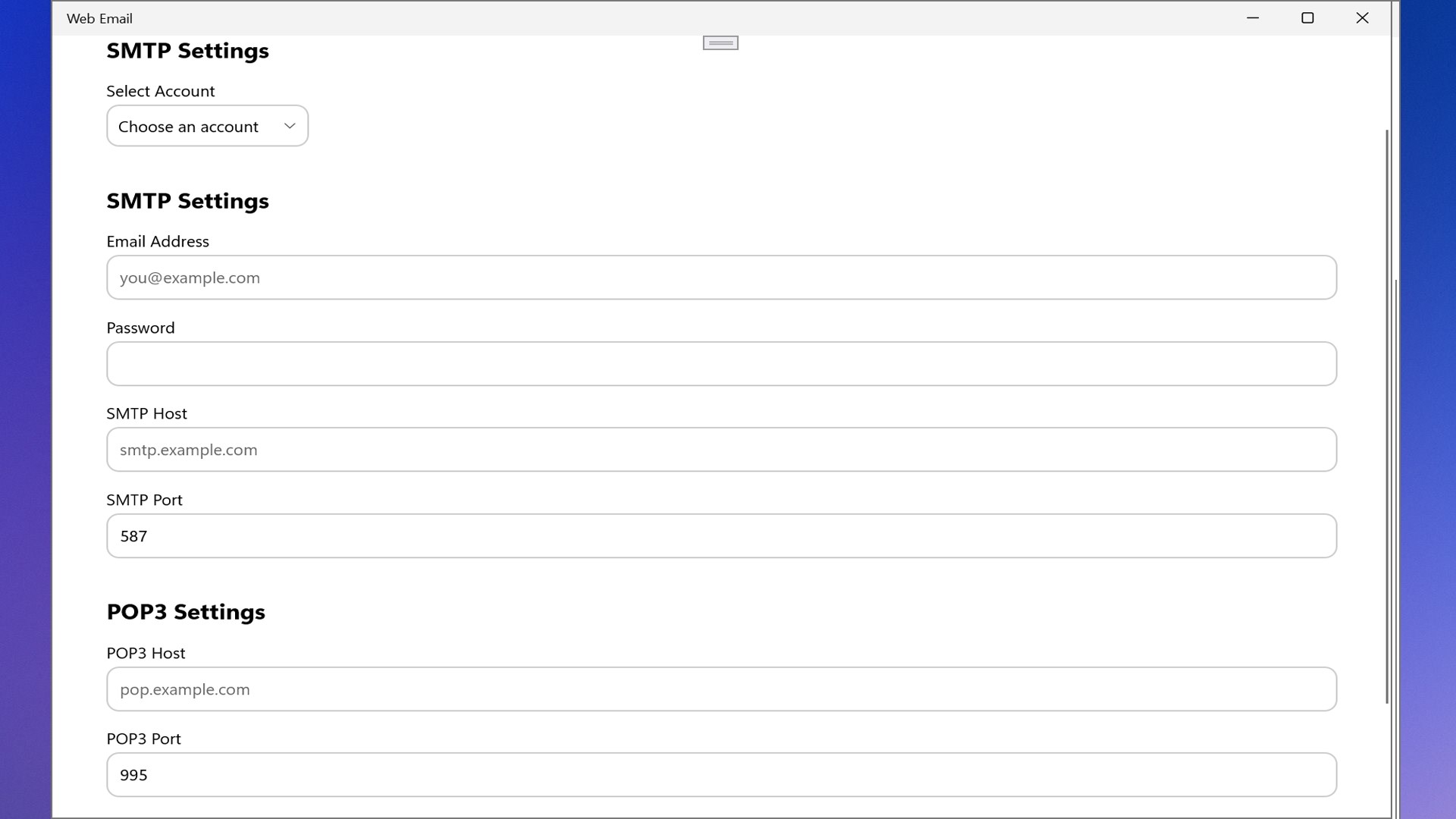The height and width of the screenshot is (819, 1456).
Task: Maximize the Web Email window
Action: tap(1307, 18)
